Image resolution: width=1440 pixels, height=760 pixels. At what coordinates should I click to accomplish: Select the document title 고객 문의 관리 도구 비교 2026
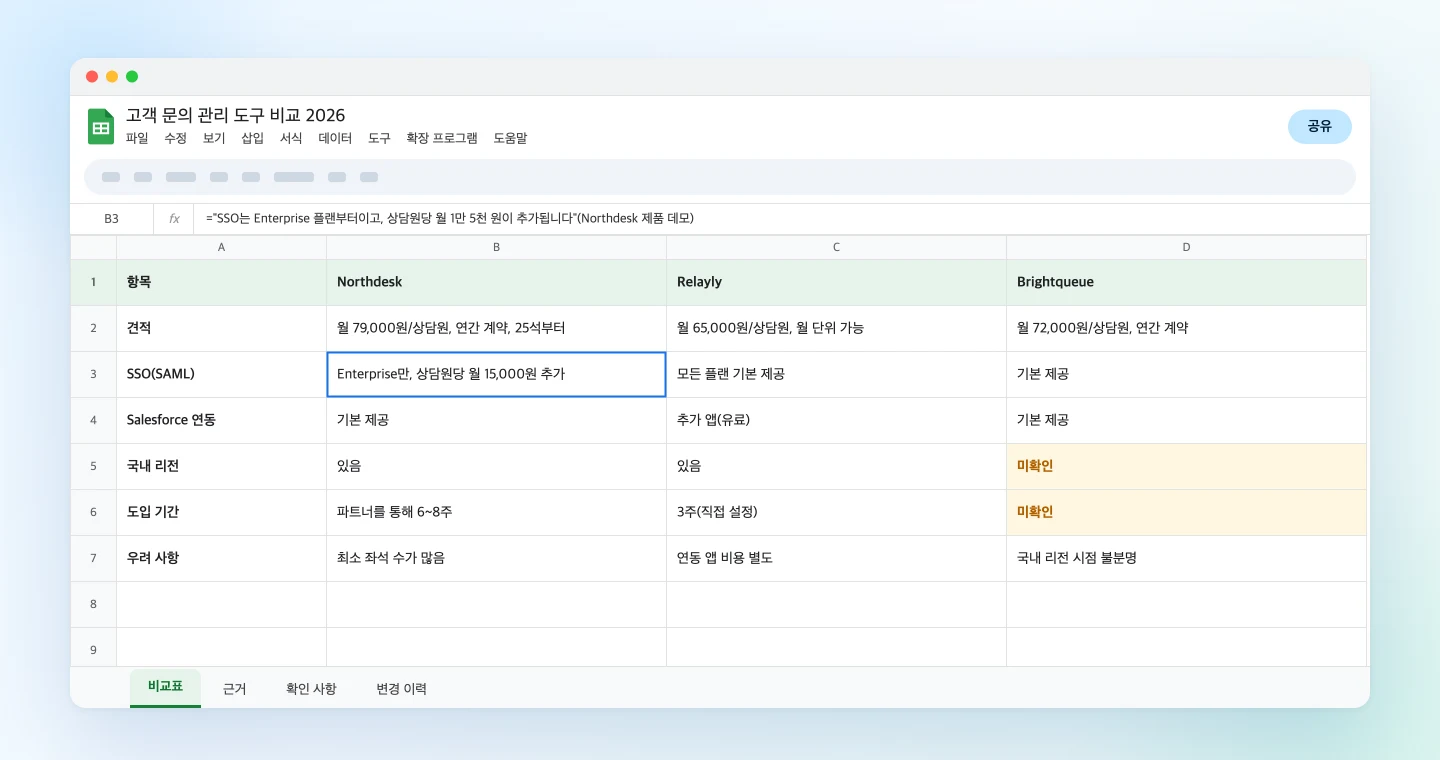point(236,115)
